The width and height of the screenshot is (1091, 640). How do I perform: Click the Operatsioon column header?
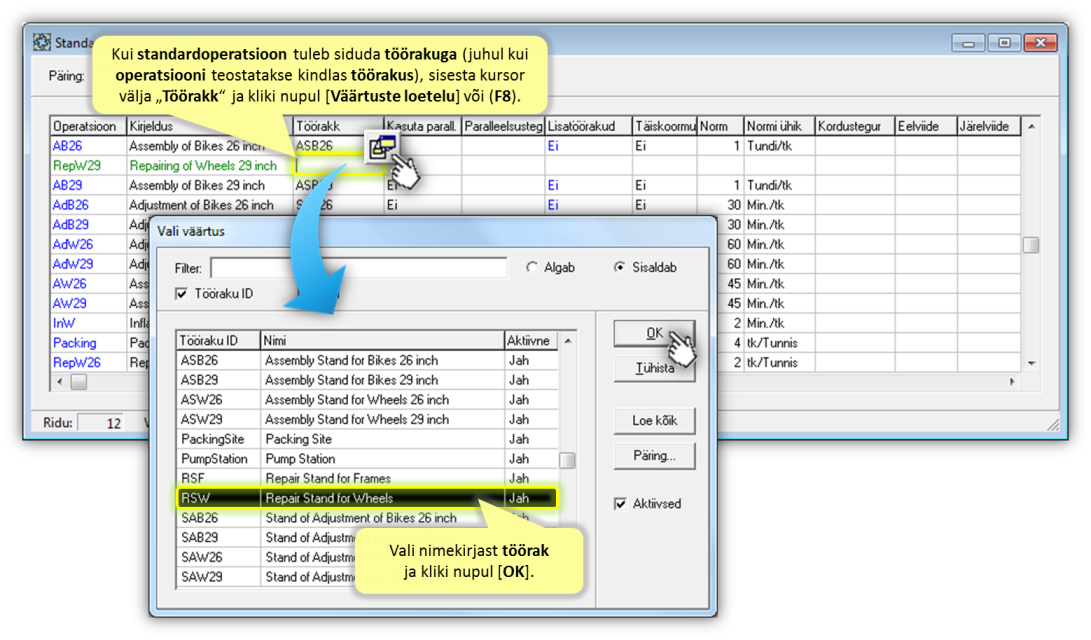[88, 127]
